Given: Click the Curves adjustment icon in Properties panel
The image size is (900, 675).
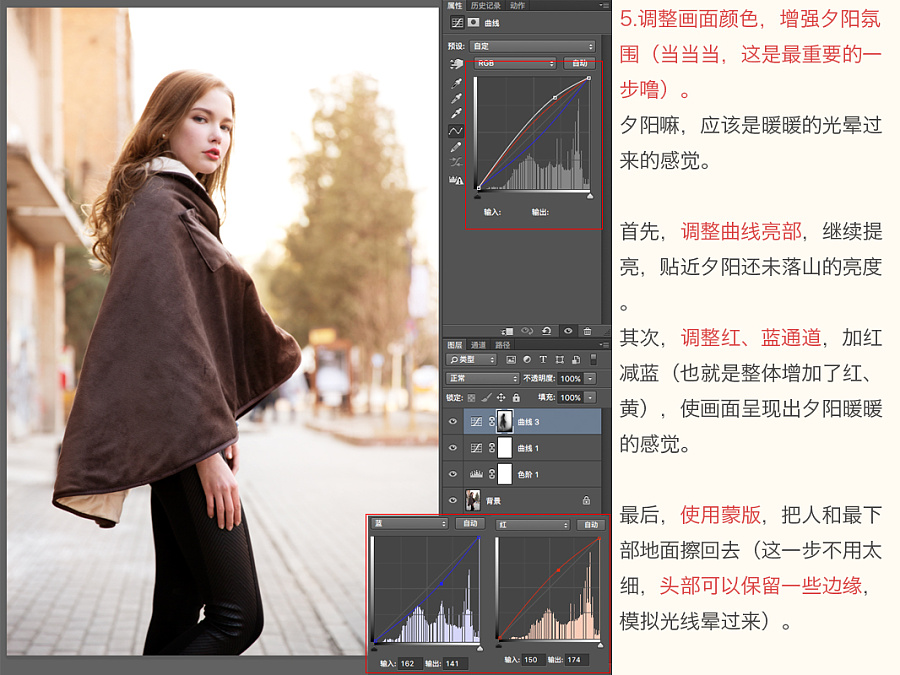Looking at the screenshot, I should tap(457, 22).
